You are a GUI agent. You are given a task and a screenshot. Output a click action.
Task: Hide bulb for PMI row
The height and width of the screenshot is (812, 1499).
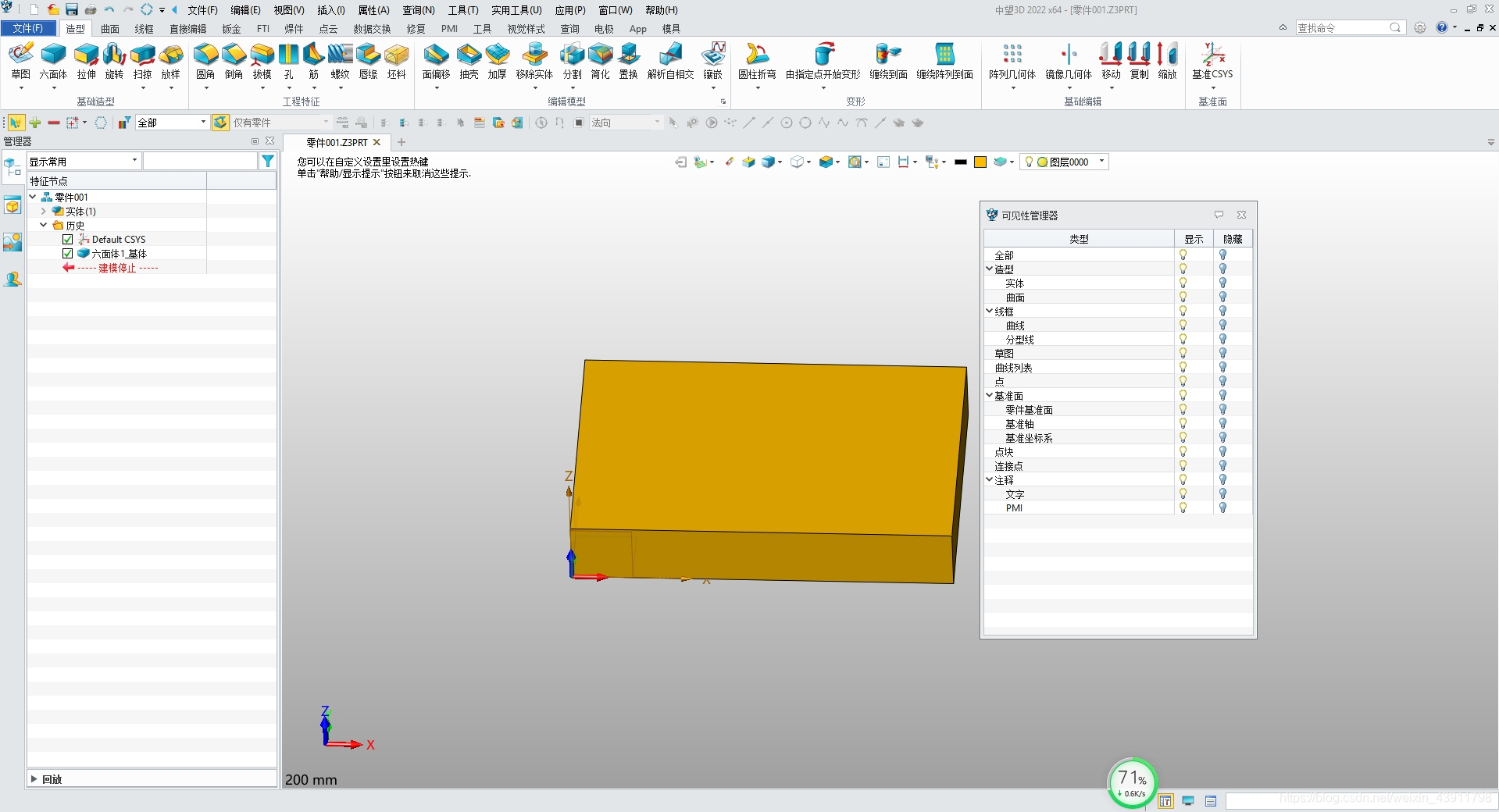[1222, 507]
